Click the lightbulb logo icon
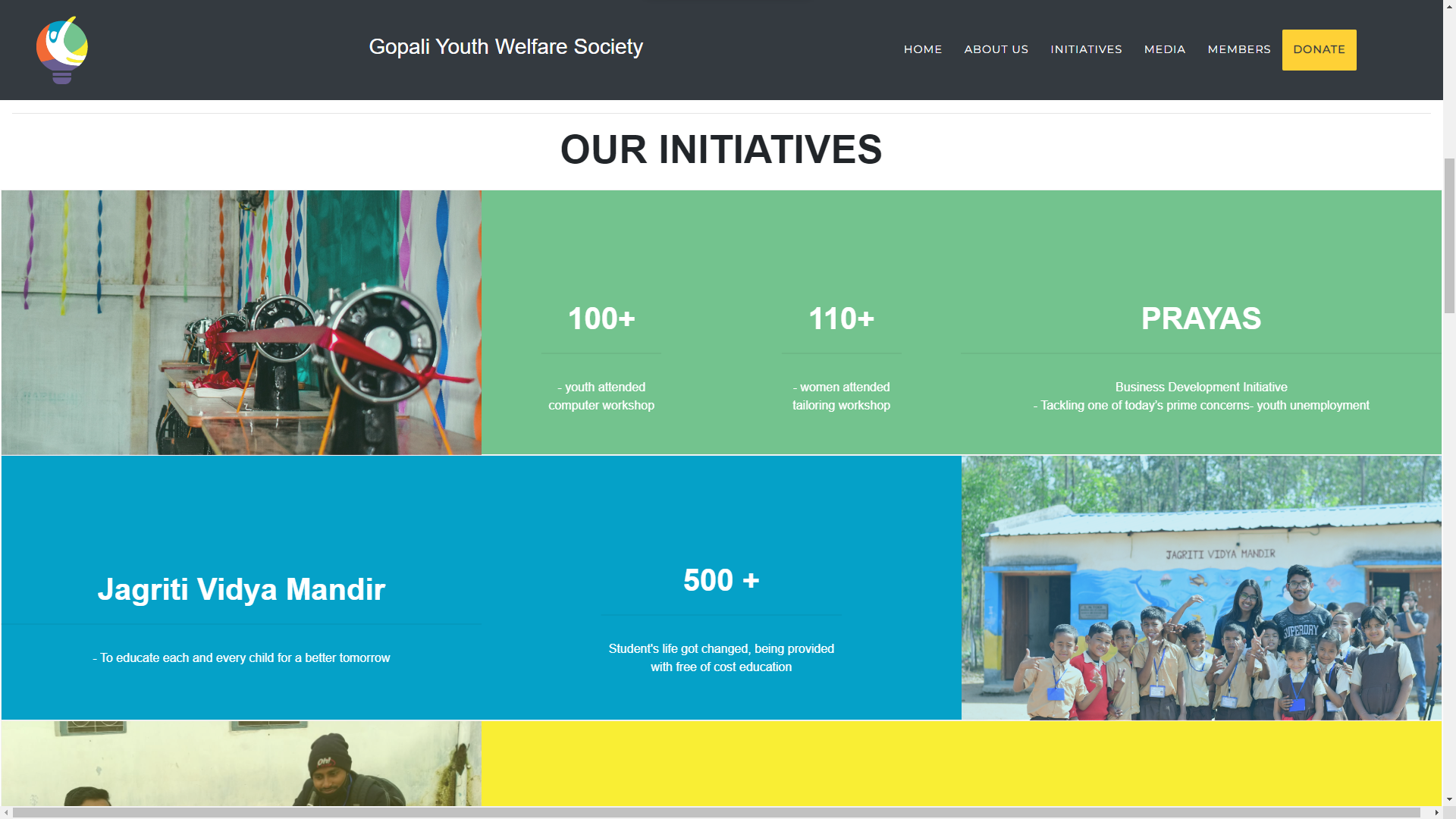The width and height of the screenshot is (1456, 819). click(62, 50)
